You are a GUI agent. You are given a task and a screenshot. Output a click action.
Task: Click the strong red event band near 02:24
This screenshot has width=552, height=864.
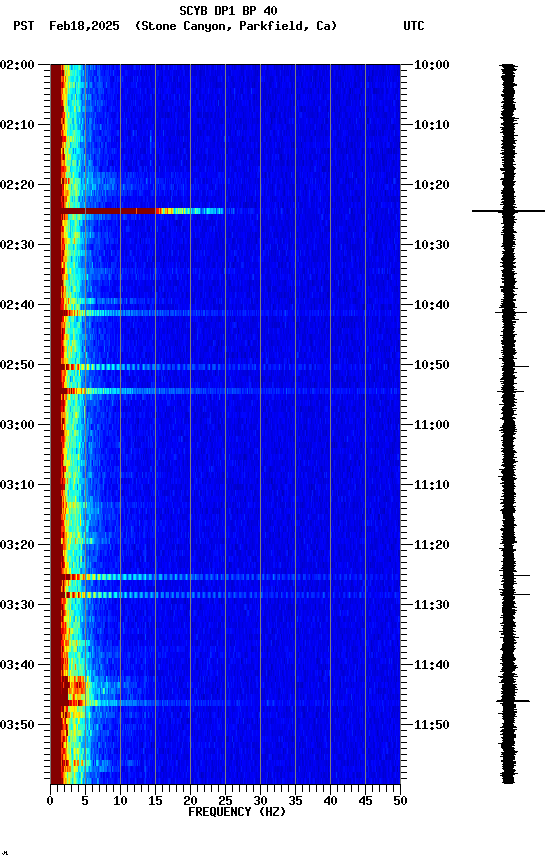click(142, 211)
